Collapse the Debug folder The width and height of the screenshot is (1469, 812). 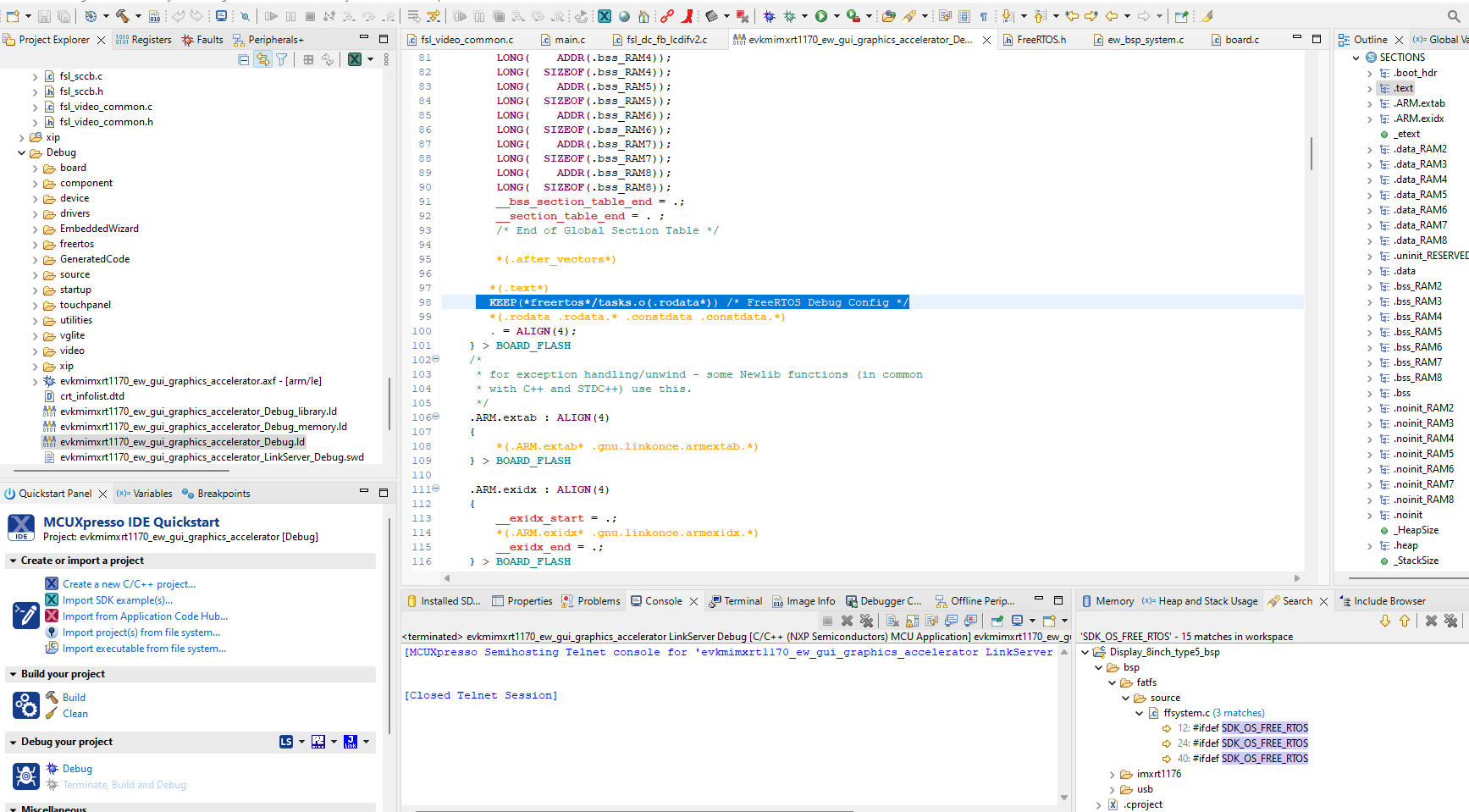(21, 152)
